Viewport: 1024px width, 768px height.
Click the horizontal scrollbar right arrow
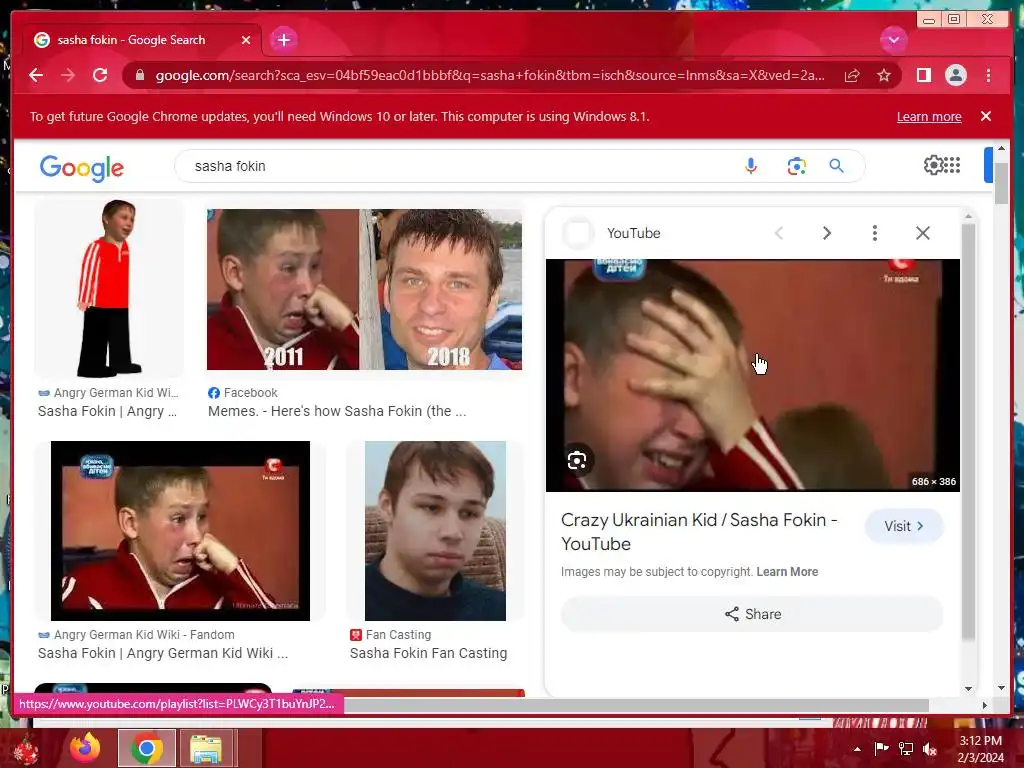[x=985, y=705]
